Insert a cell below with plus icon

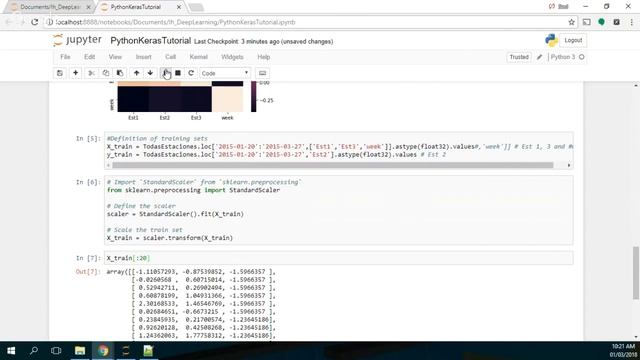[x=76, y=73]
